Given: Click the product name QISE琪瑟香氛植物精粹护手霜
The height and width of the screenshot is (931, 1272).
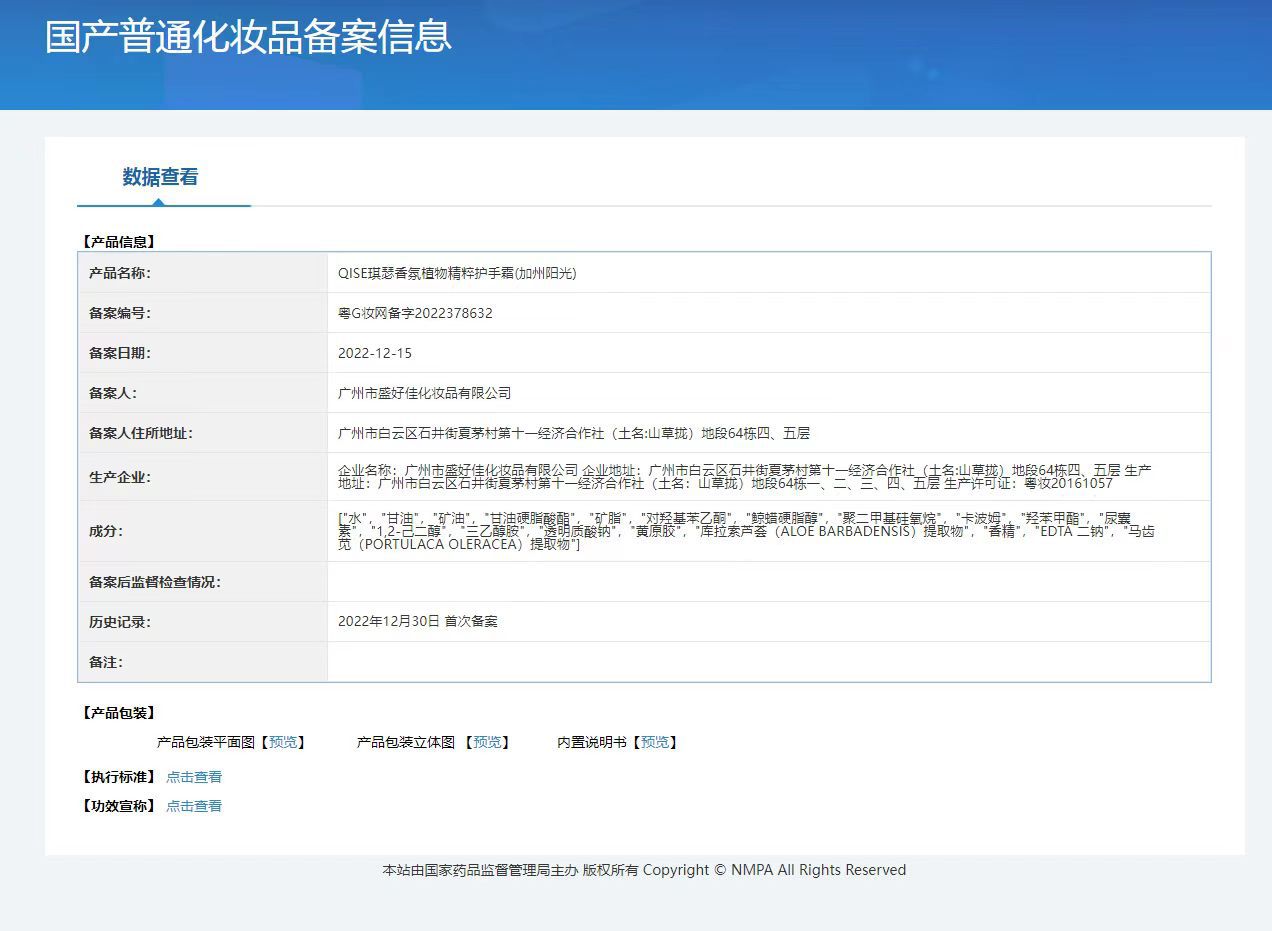Looking at the screenshot, I should [x=457, y=273].
